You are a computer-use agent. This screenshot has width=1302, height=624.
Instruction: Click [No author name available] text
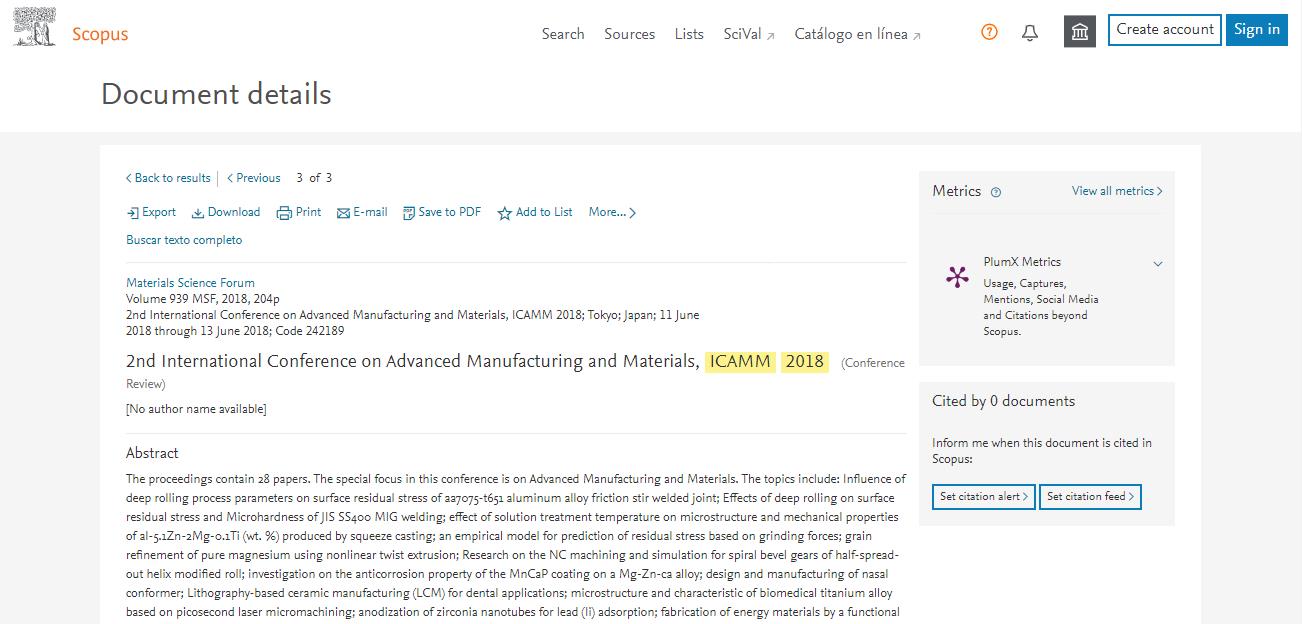(196, 409)
